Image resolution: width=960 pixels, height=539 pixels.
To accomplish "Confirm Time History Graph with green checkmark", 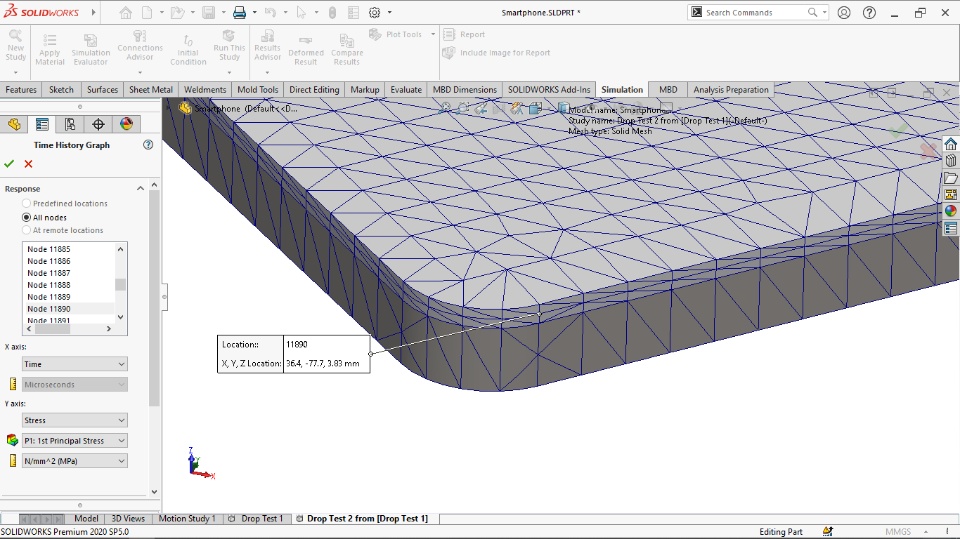I will click(9, 164).
